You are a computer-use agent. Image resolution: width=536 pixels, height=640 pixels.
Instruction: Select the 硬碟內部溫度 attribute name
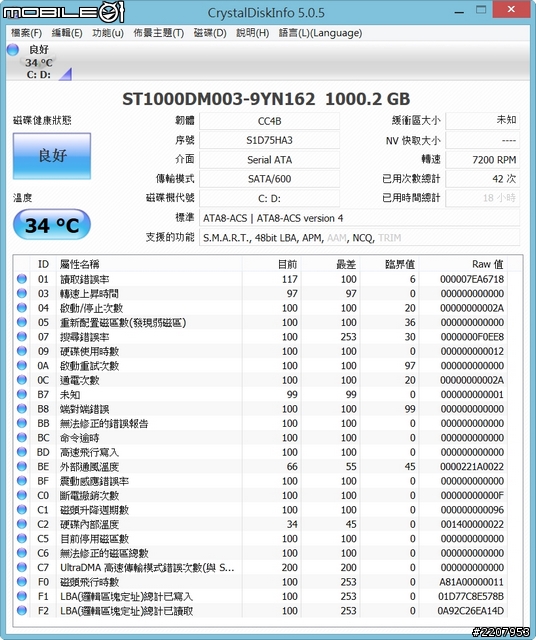click(x=89, y=524)
